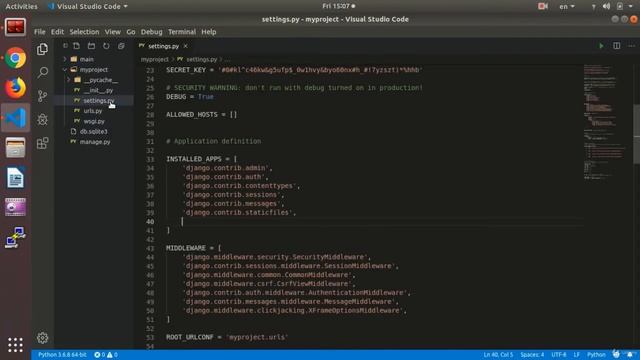Open the Help menu
The image size is (640, 360).
209,32
